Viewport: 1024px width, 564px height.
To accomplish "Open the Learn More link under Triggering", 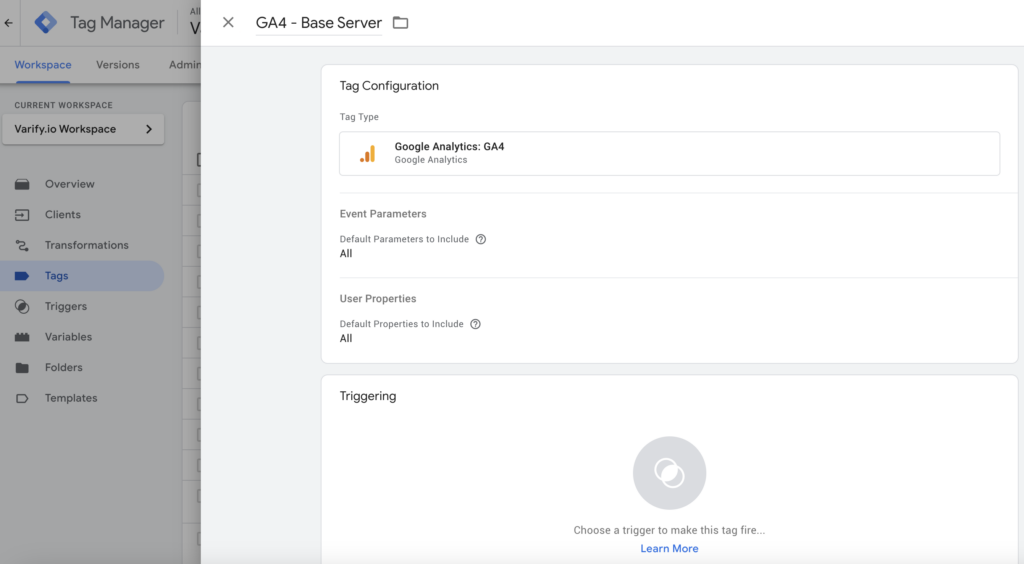I will [669, 549].
